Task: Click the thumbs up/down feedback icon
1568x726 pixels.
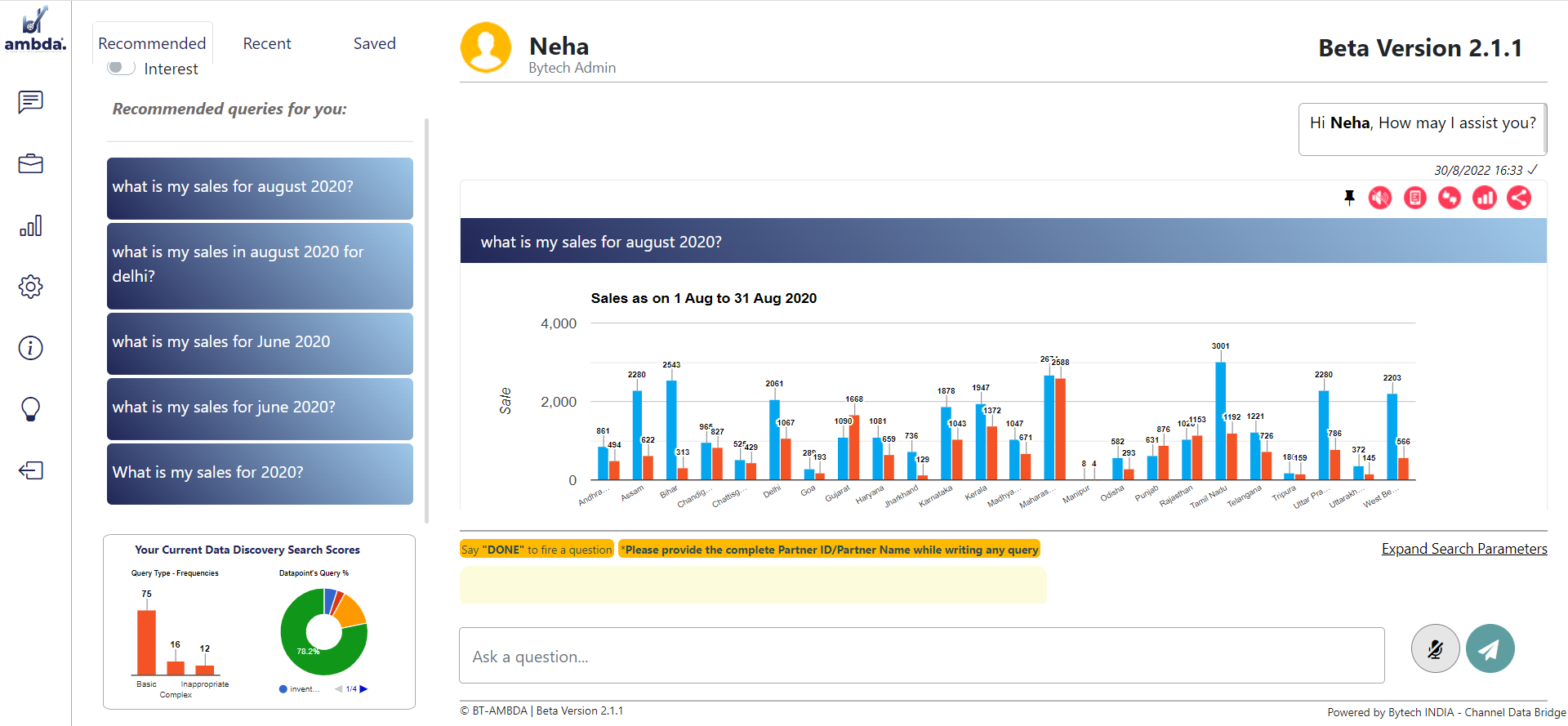Action: click(x=1450, y=198)
